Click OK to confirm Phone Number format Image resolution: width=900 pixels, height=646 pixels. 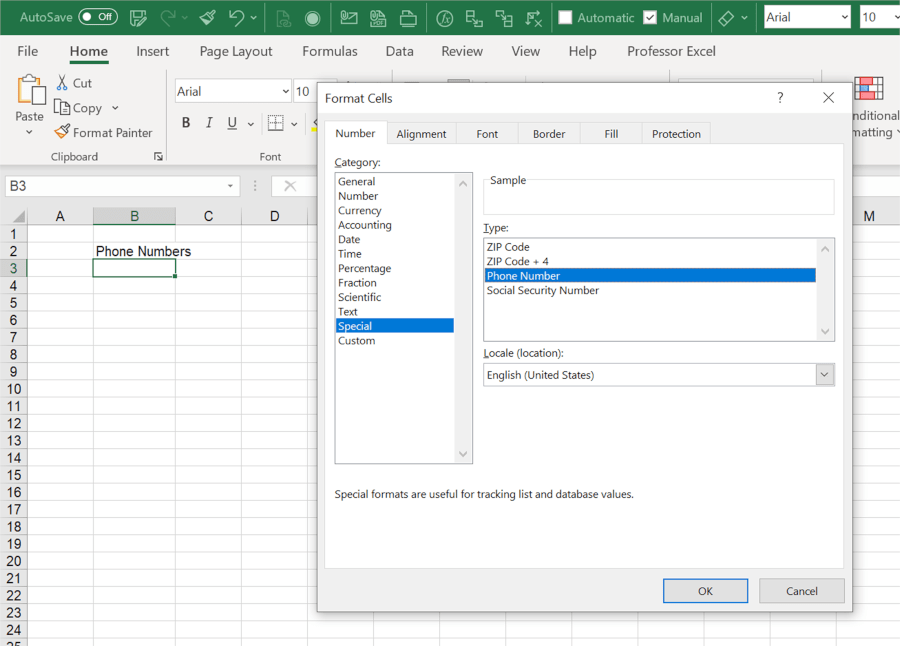click(x=705, y=590)
